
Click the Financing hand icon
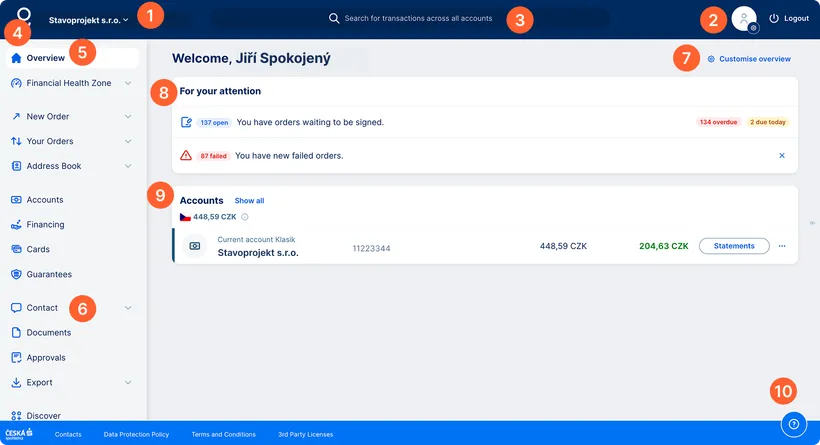[16, 225]
